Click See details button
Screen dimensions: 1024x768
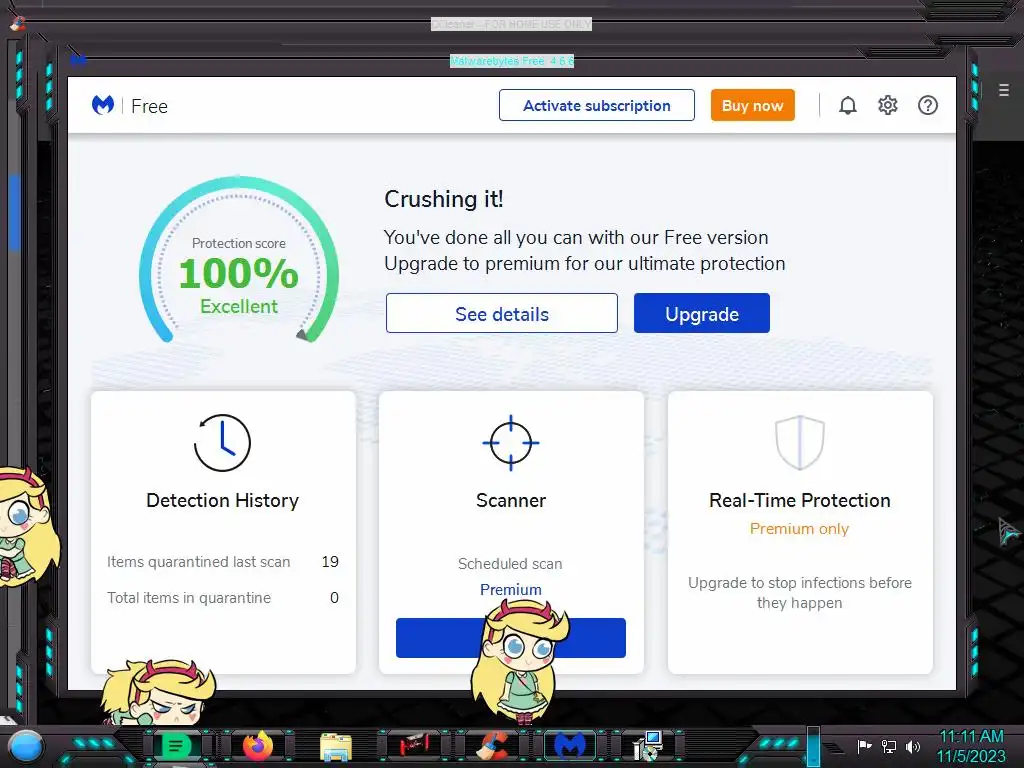pos(502,313)
